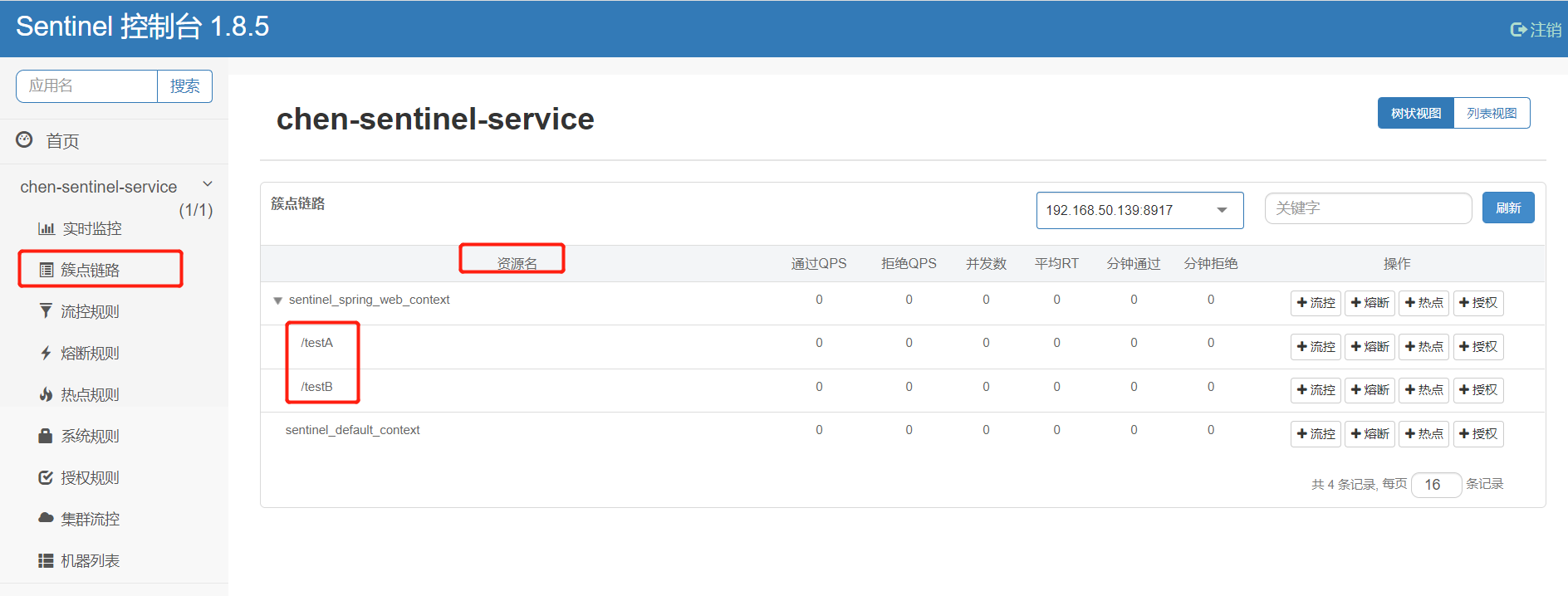Click the 通过QPS column header

coord(819,264)
